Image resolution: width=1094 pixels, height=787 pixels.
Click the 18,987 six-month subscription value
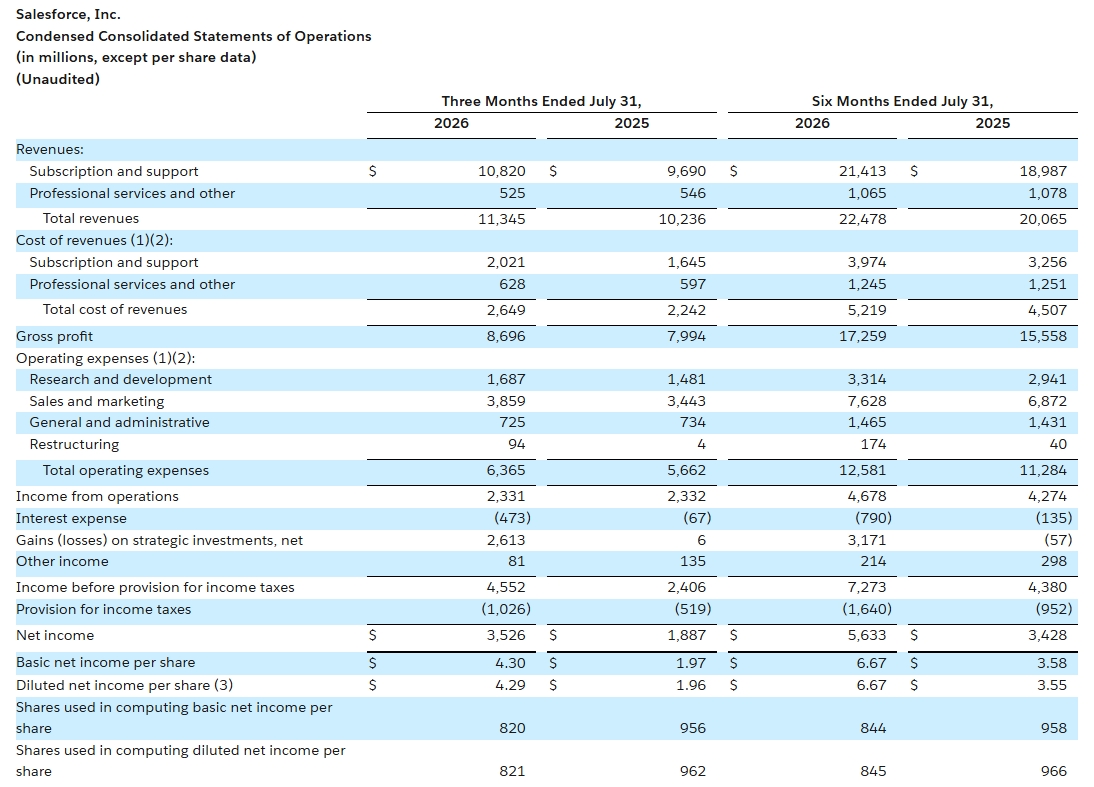pos(1043,171)
